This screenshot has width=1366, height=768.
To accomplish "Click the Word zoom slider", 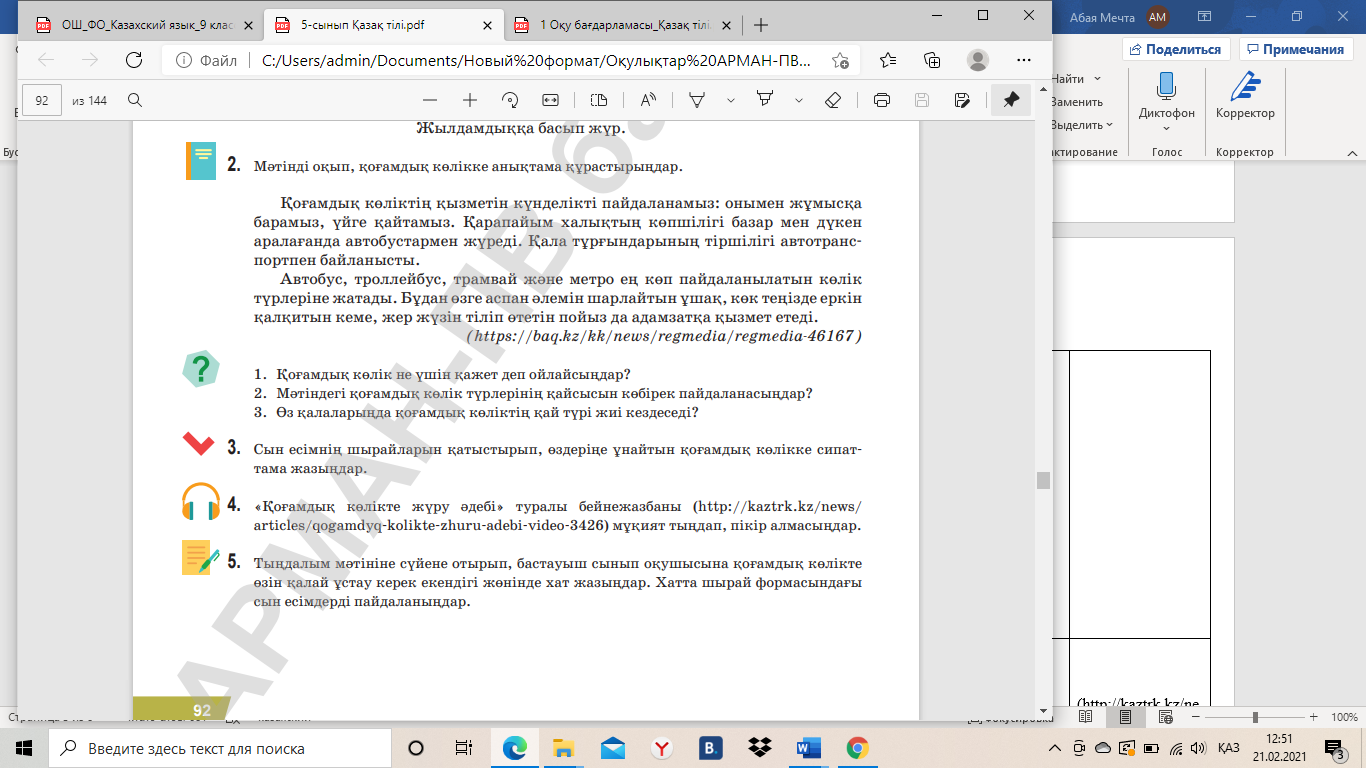I will pos(1255,717).
